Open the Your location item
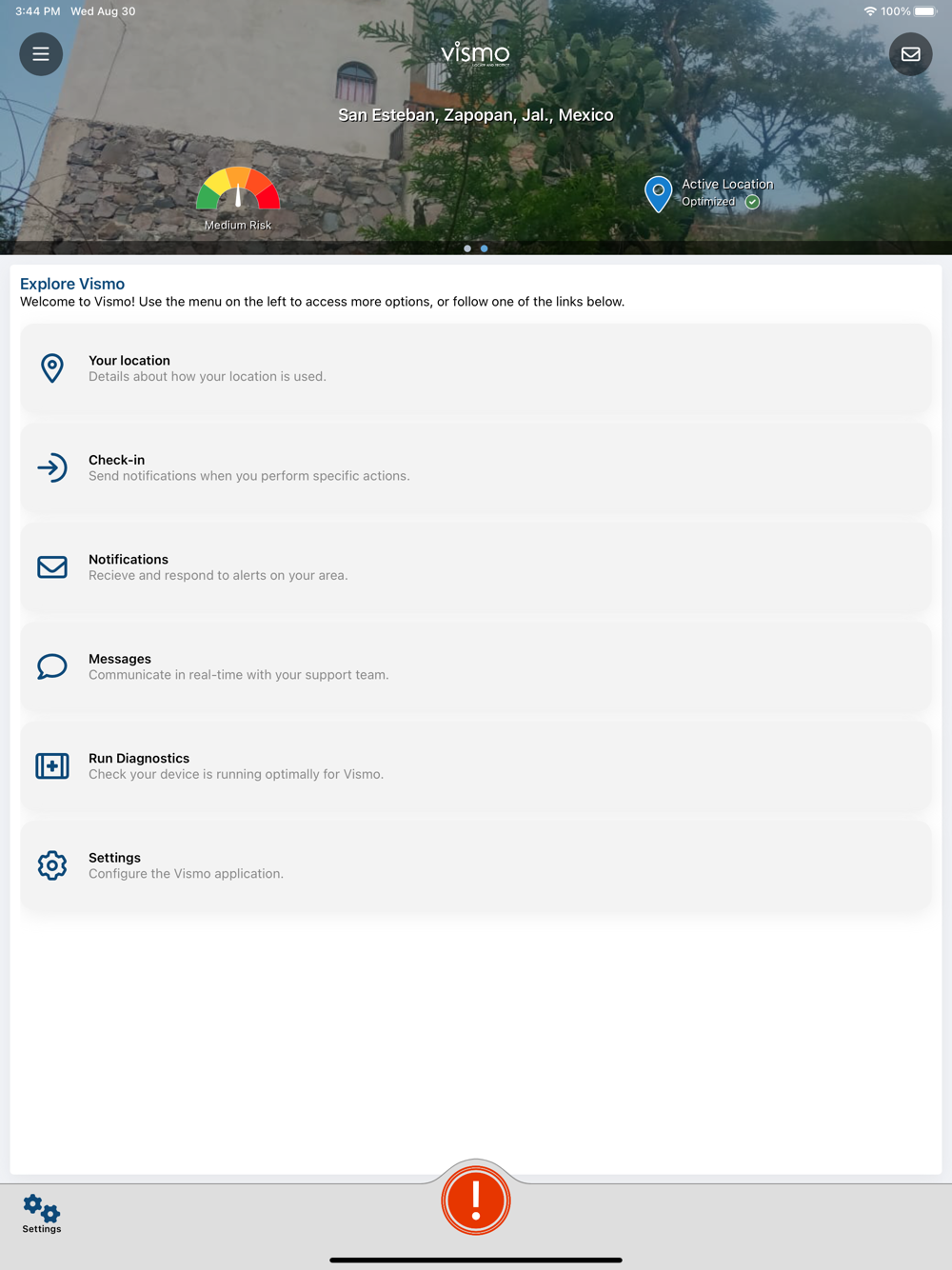 tap(476, 368)
